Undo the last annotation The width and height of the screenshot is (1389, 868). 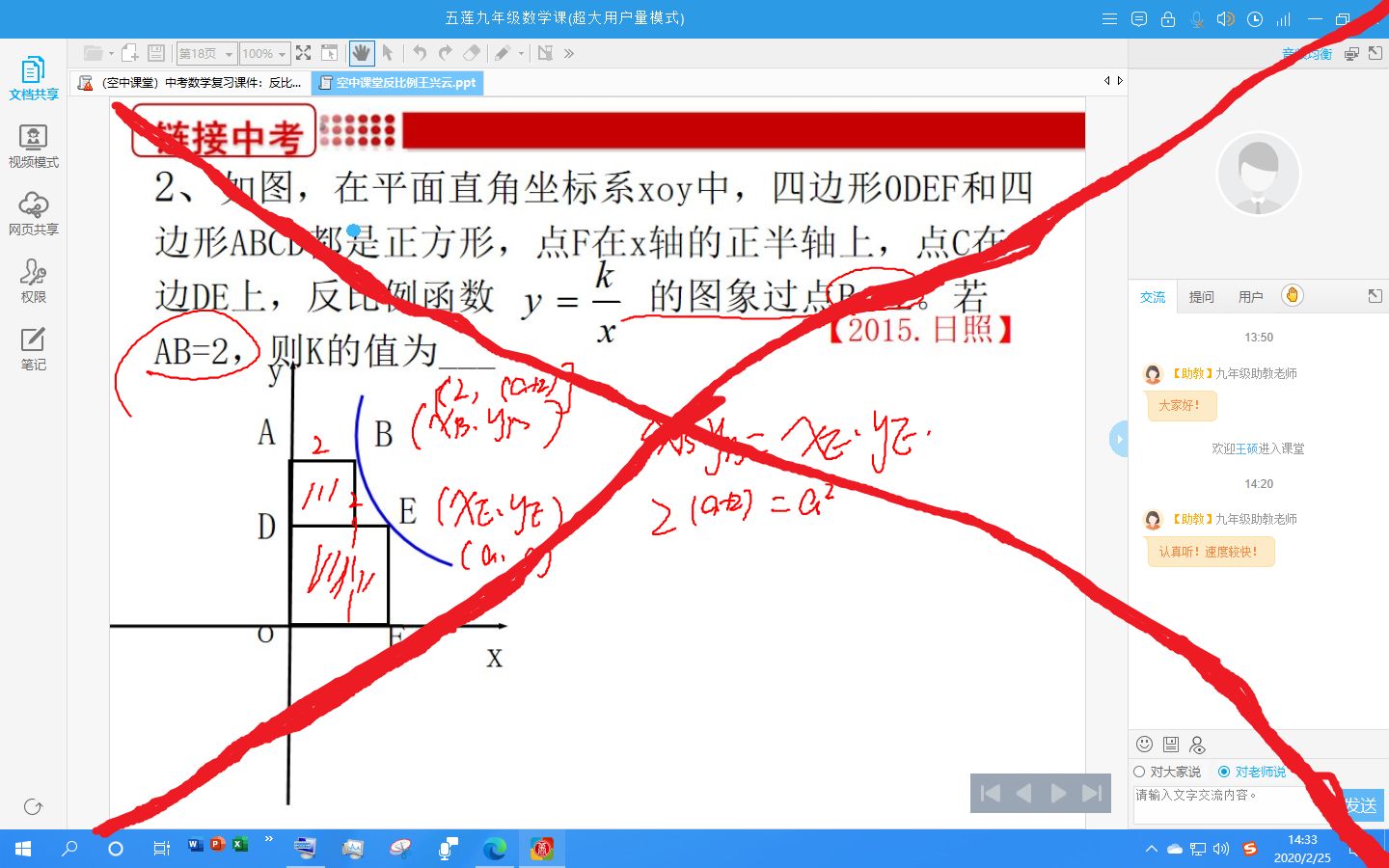(421, 53)
